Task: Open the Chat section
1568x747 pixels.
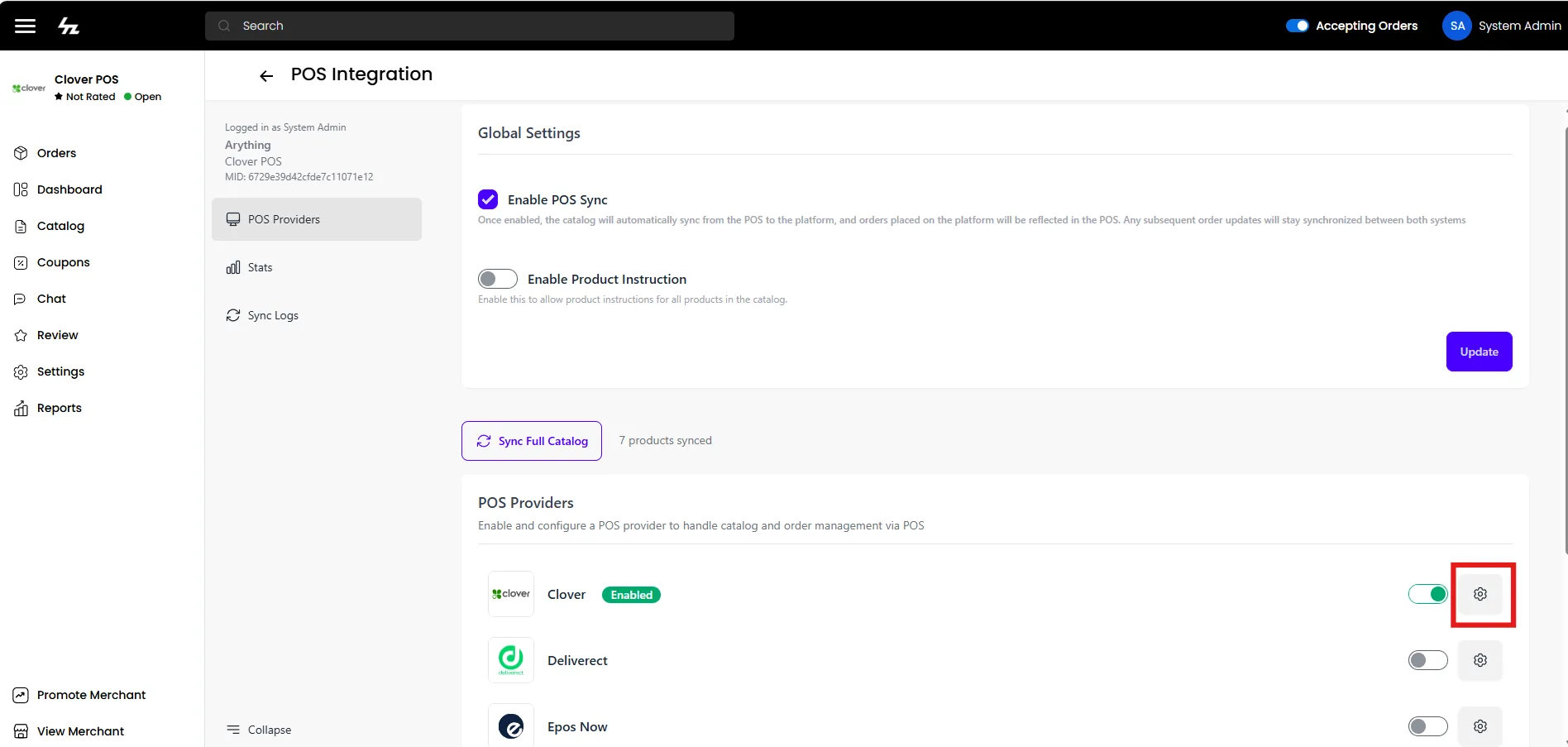Action: pos(41,299)
